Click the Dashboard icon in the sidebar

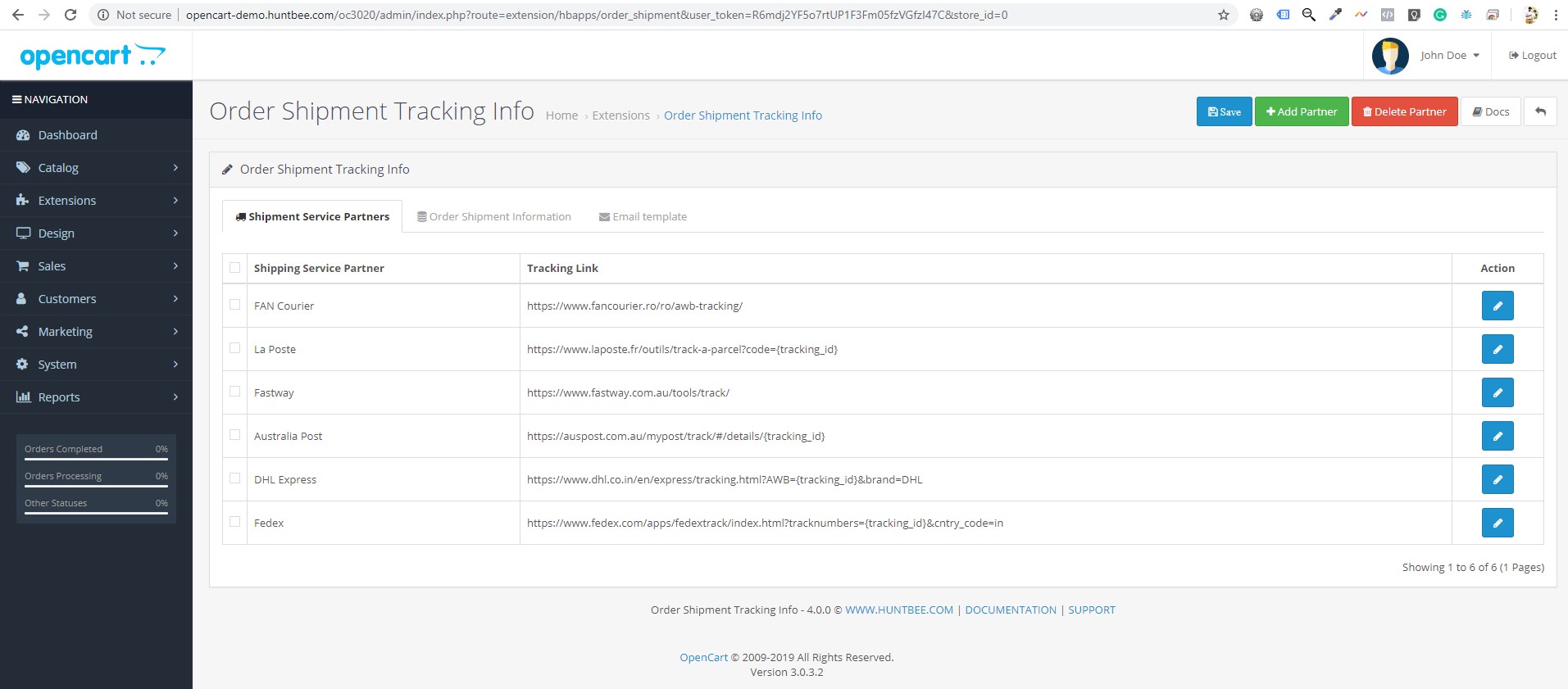(23, 135)
